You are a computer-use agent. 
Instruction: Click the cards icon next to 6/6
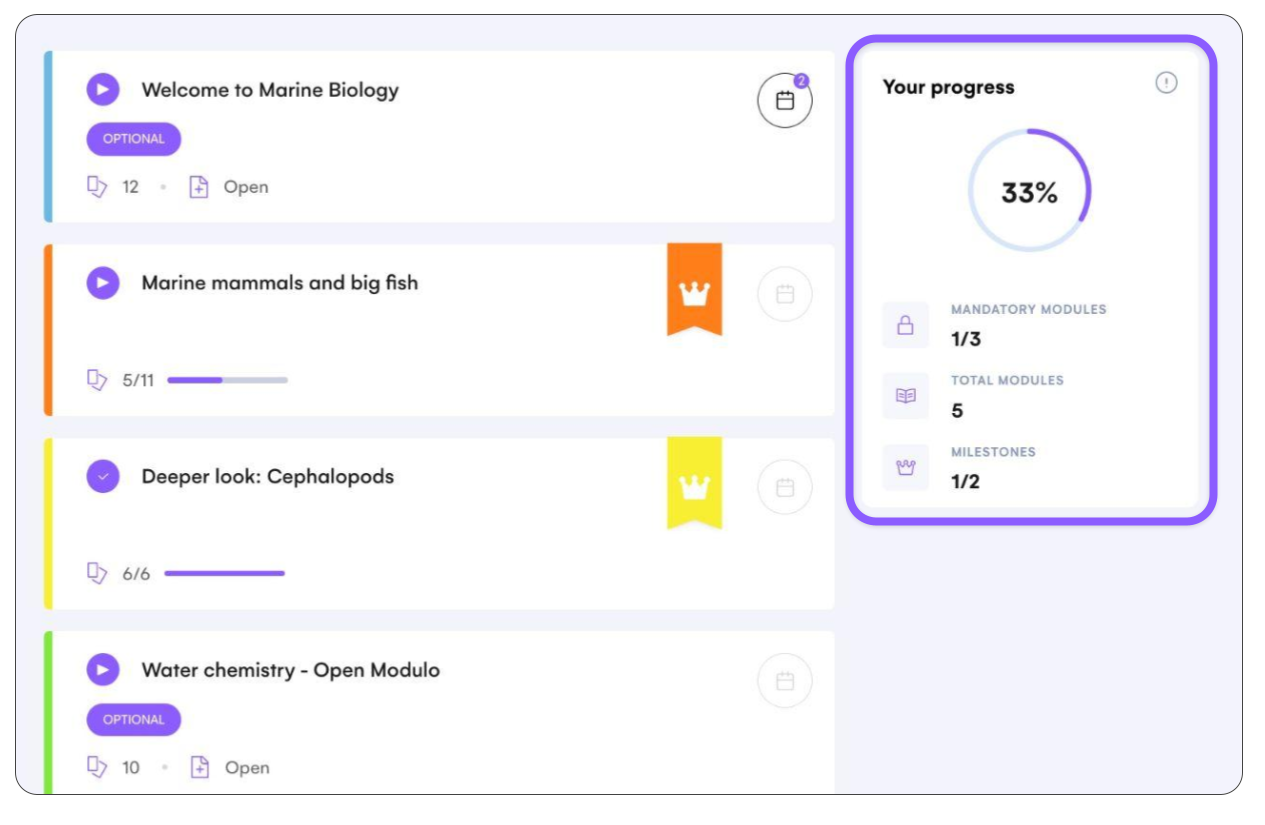pos(97,573)
